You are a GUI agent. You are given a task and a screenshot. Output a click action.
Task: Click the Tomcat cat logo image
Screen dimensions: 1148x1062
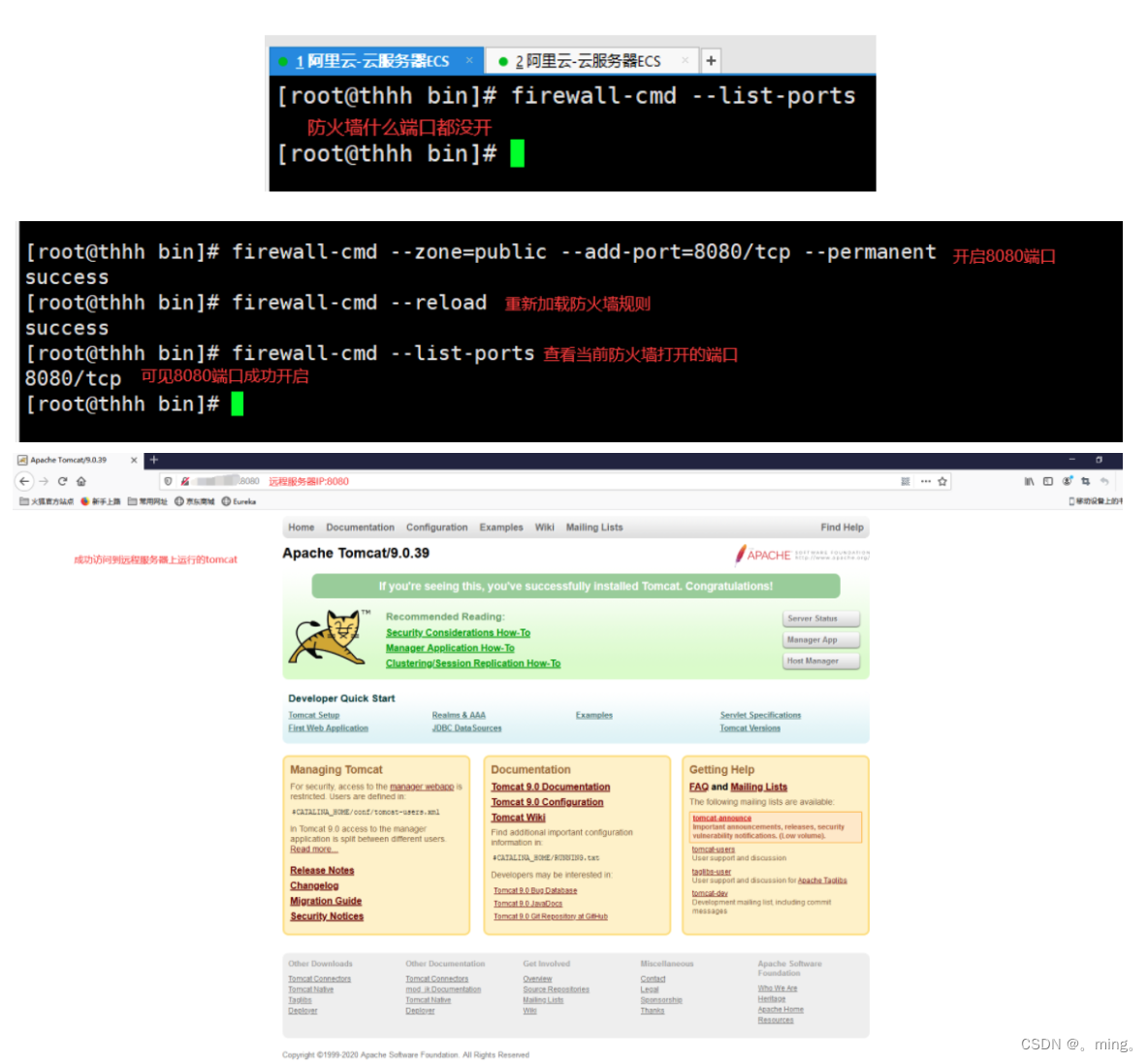[x=329, y=637]
